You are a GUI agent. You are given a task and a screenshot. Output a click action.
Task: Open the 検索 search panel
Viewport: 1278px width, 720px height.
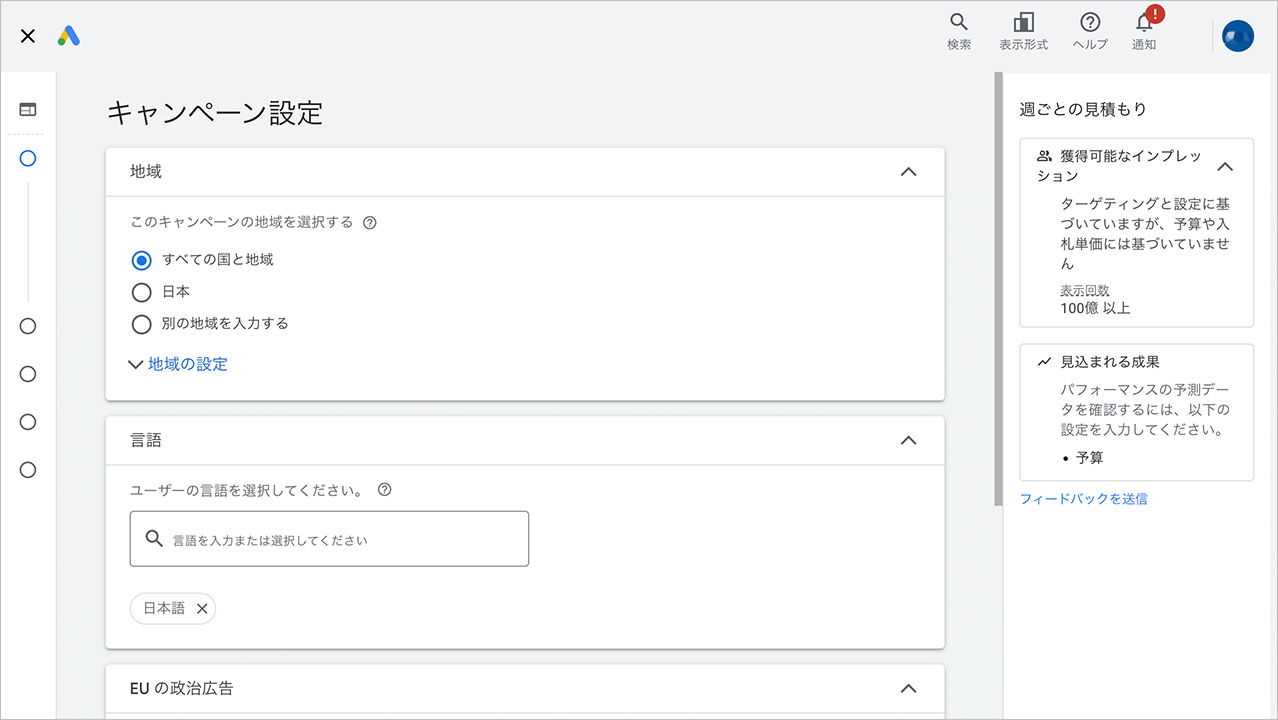pos(957,30)
